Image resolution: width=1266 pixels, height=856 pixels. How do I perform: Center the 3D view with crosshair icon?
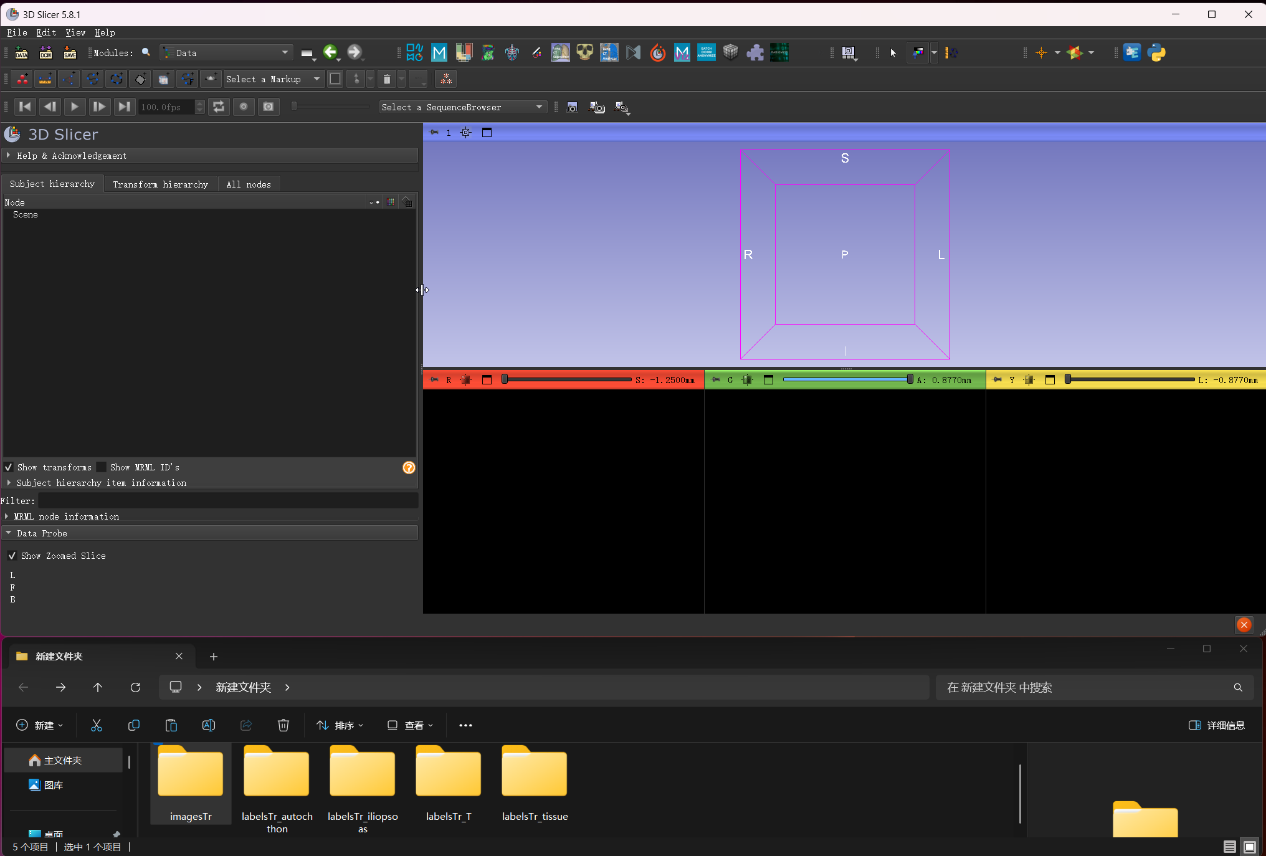pos(466,132)
